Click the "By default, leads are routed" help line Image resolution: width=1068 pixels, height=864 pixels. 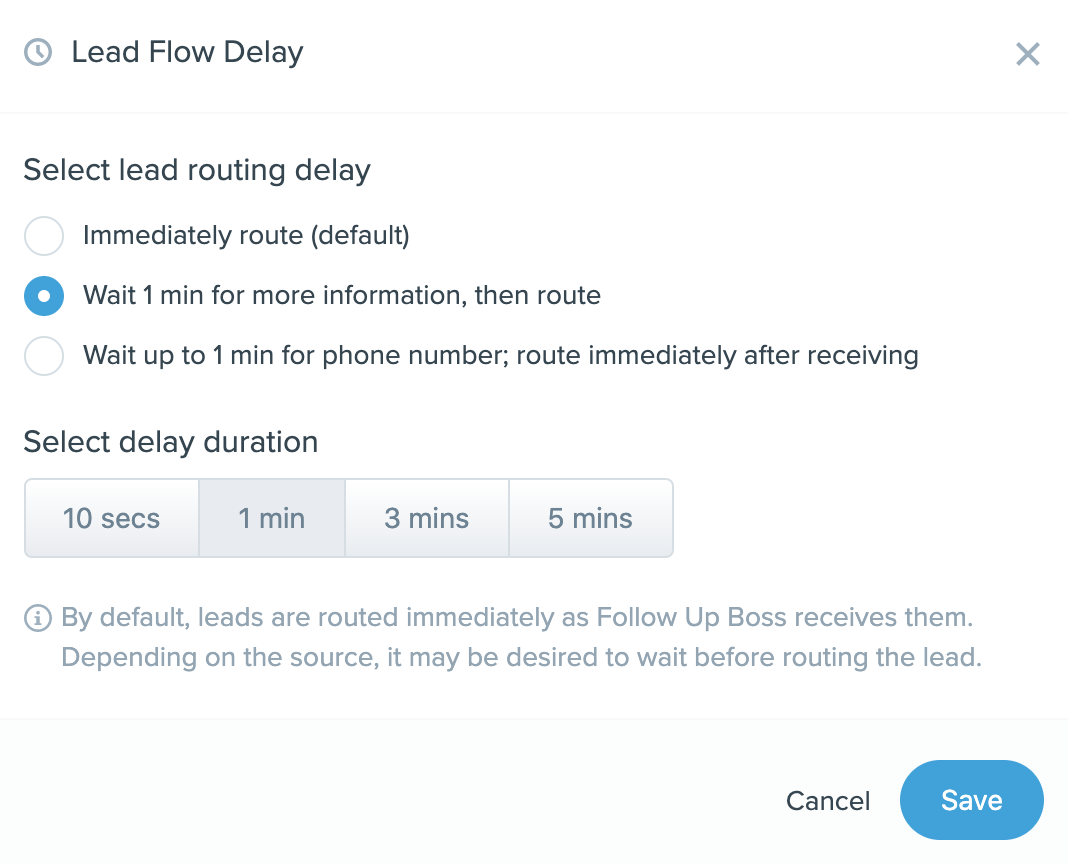tap(517, 617)
